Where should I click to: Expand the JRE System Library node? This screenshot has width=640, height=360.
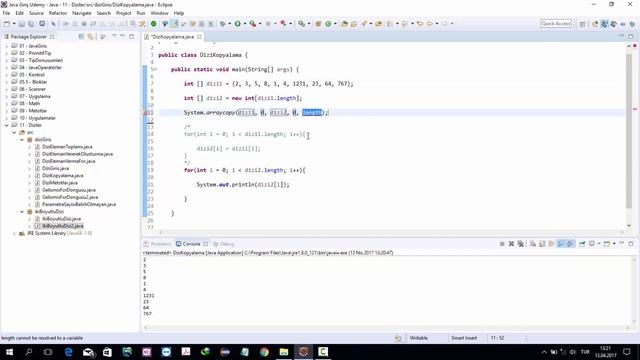(14, 233)
